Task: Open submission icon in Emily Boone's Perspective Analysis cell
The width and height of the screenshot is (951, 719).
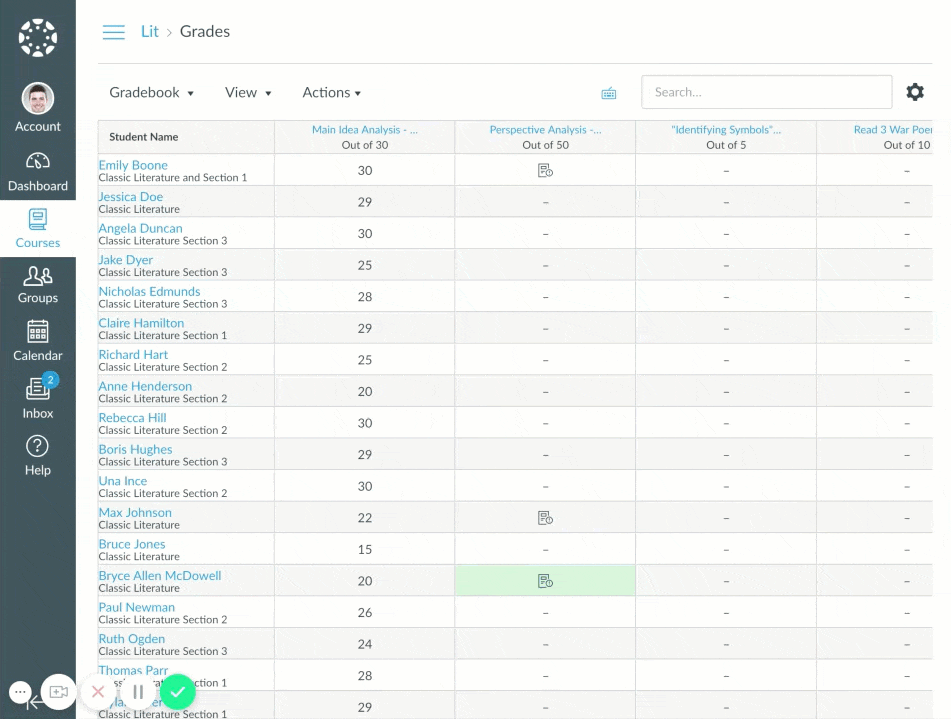Action: coord(544,170)
